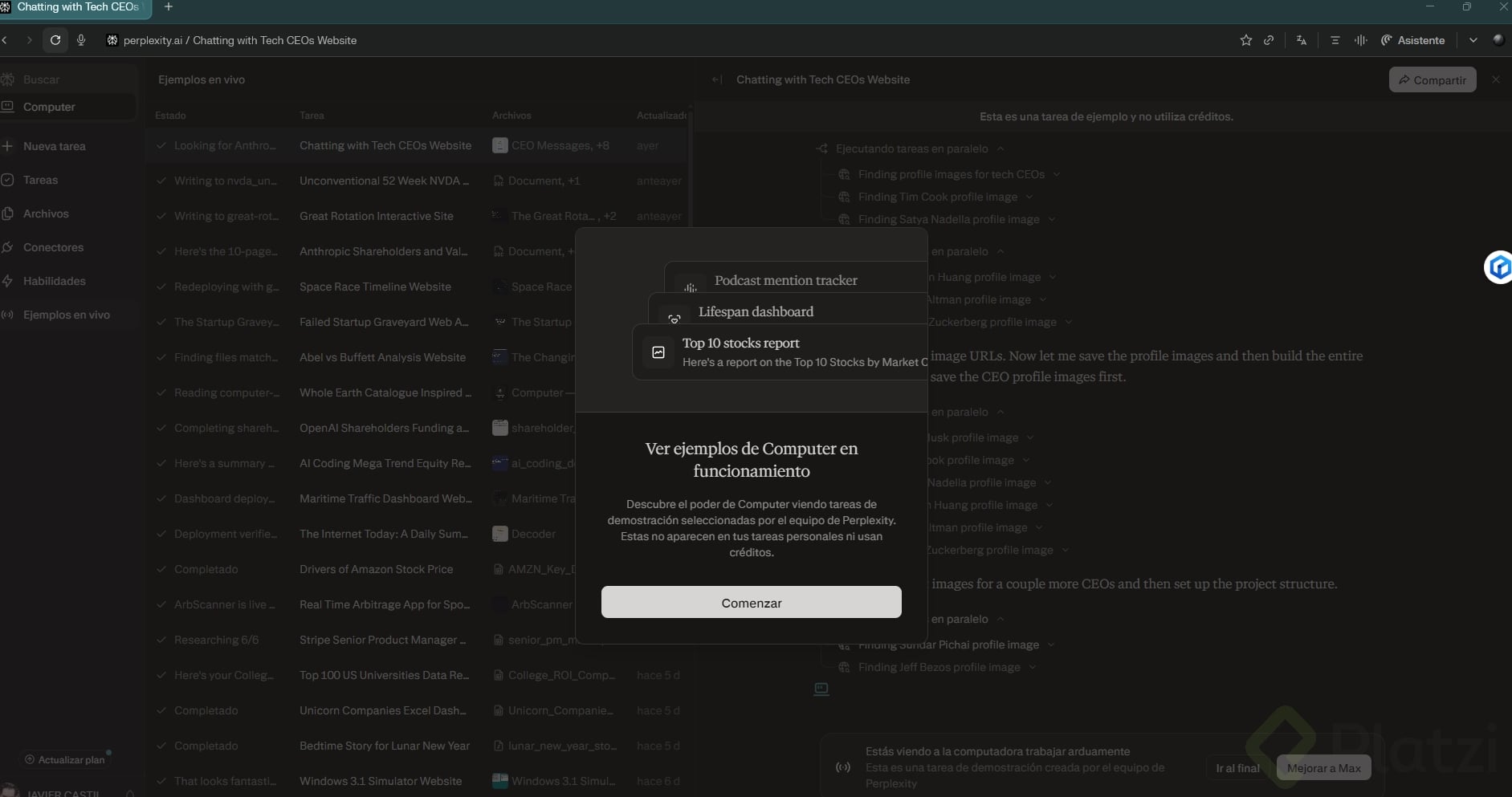Viewport: 1512px width, 797px height.
Task: Select Ejemplos en vivo in the sidebar
Action: 67,315
